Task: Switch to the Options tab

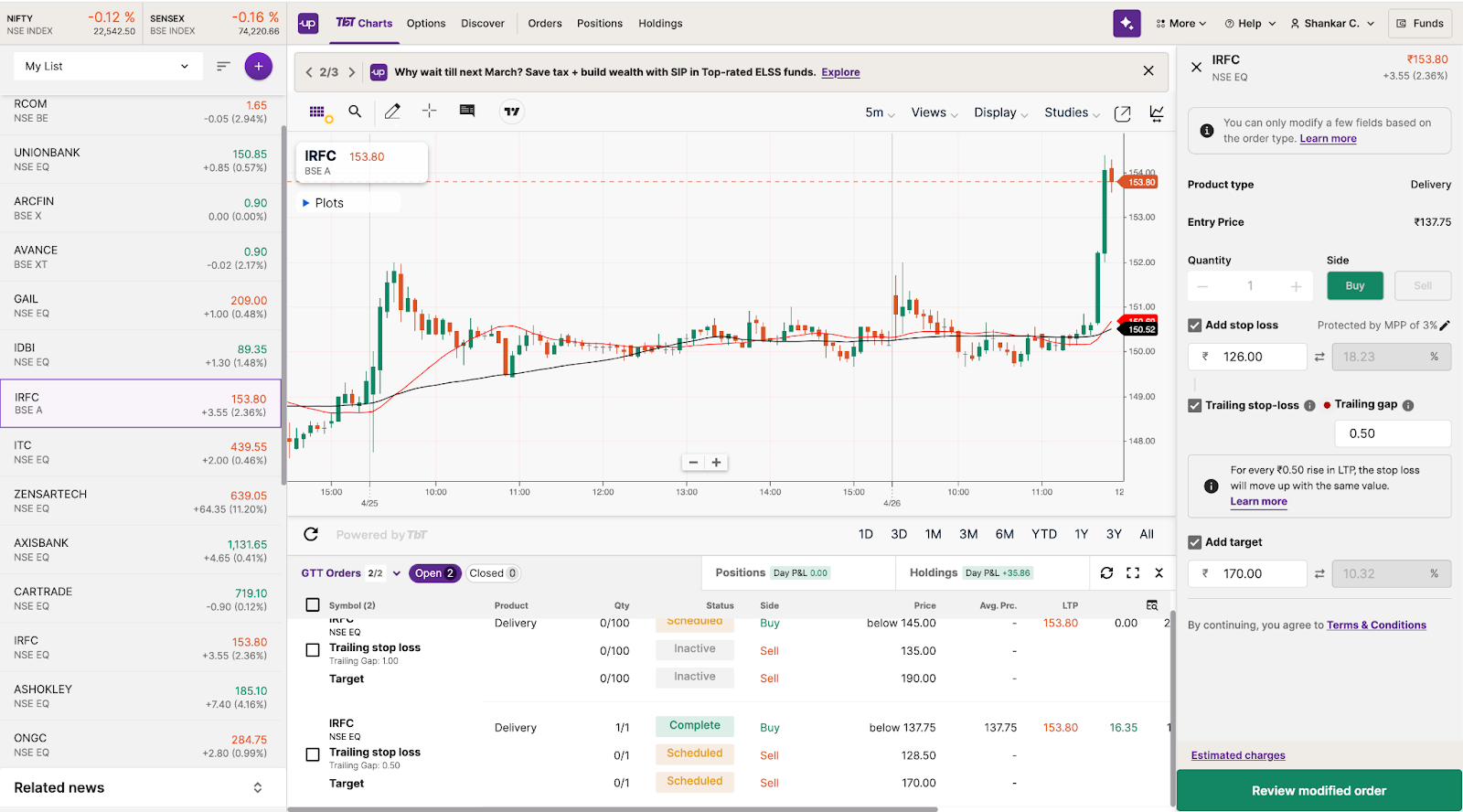Action: pyautogui.click(x=426, y=24)
